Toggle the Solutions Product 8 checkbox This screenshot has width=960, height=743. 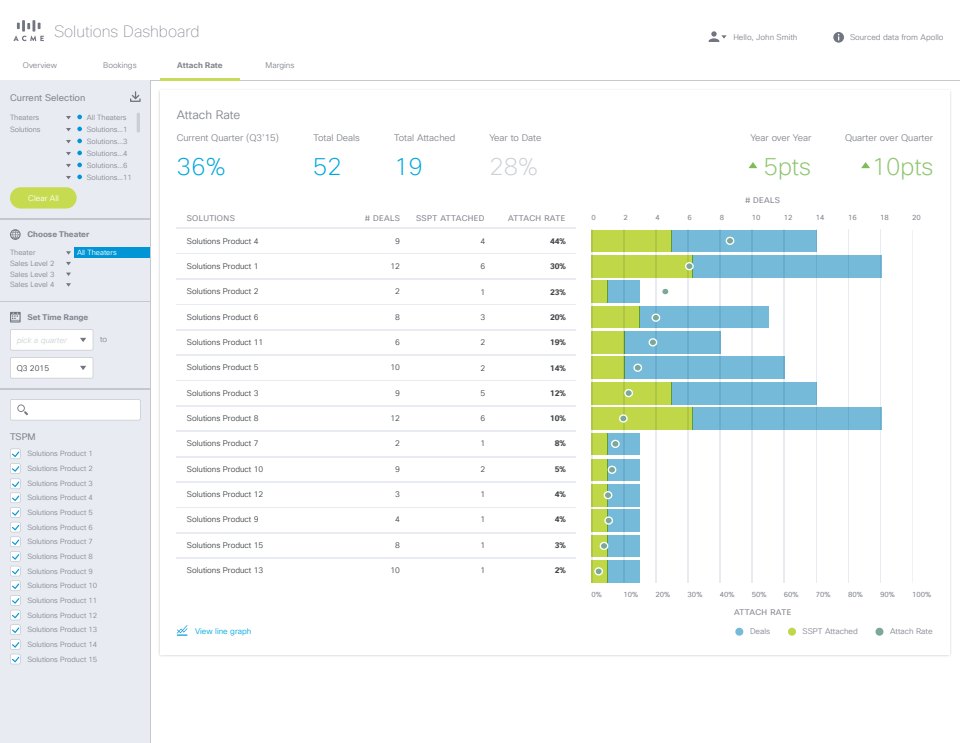coord(15,557)
